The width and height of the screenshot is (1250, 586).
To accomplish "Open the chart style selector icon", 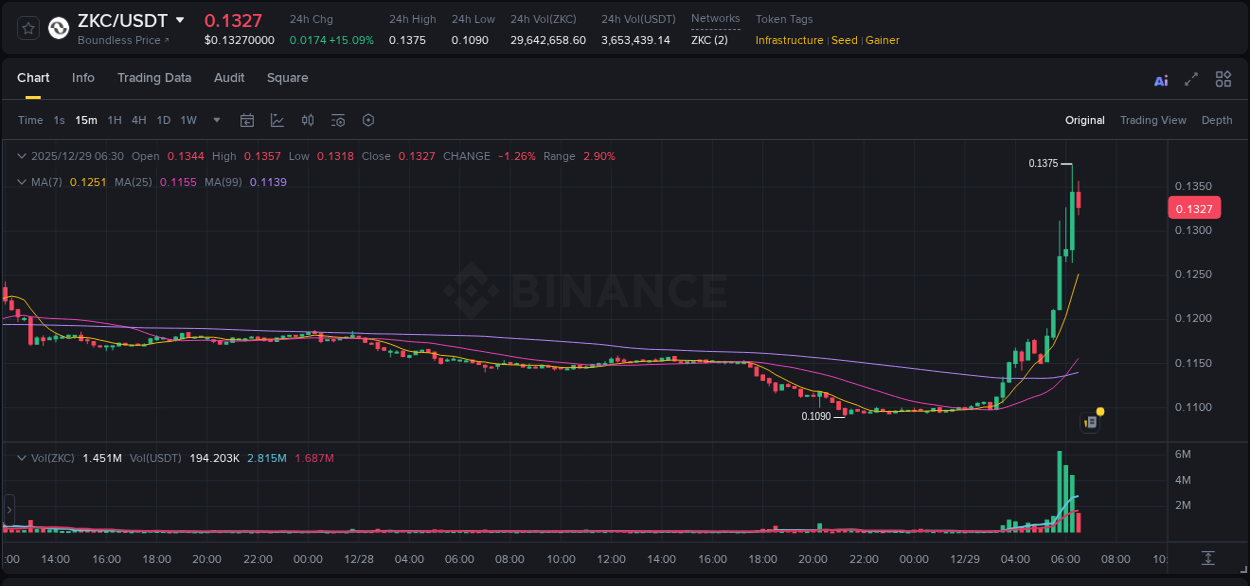I will pos(277,120).
